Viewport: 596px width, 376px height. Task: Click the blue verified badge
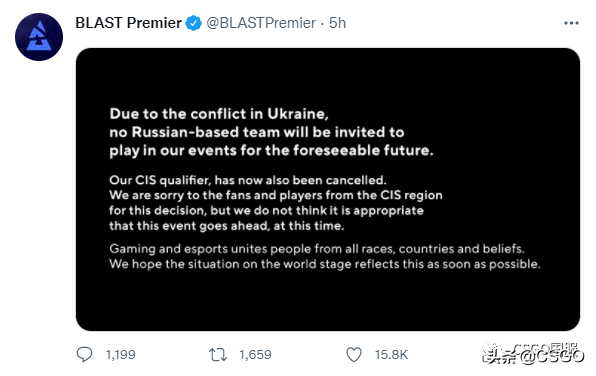(x=193, y=23)
